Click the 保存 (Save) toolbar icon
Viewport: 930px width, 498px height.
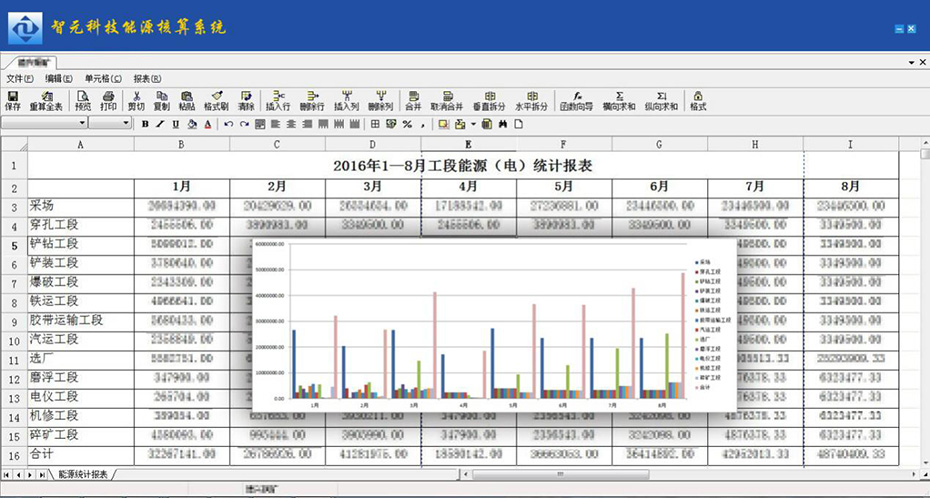coord(12,100)
